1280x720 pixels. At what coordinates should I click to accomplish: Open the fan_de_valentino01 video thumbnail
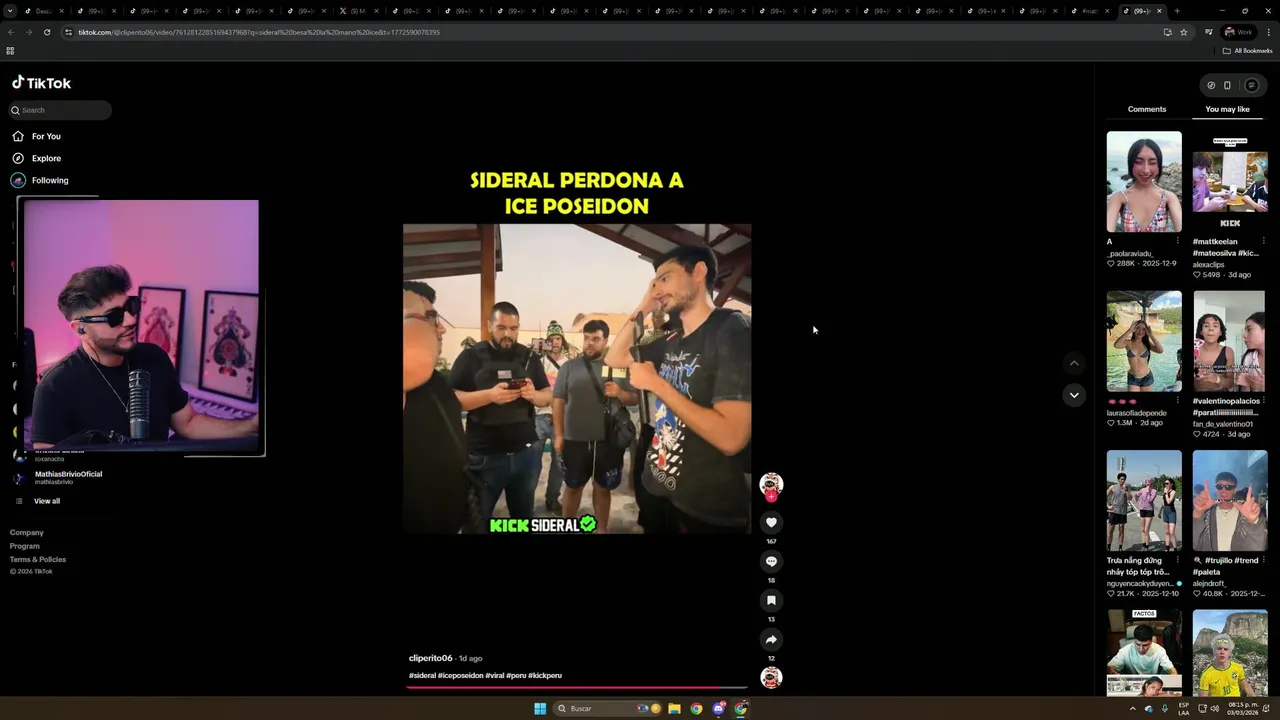click(1230, 341)
